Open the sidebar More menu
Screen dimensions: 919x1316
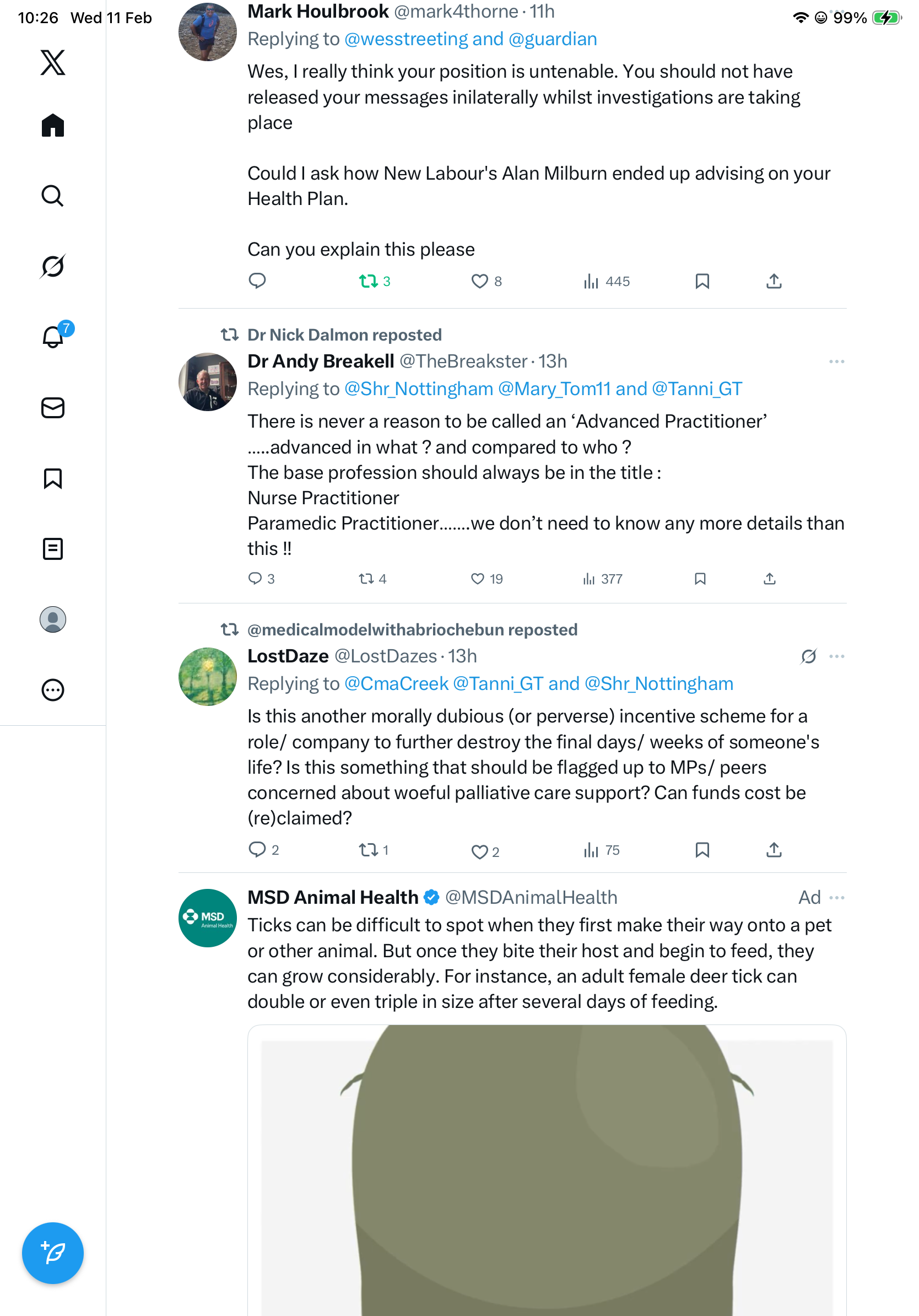[x=53, y=690]
